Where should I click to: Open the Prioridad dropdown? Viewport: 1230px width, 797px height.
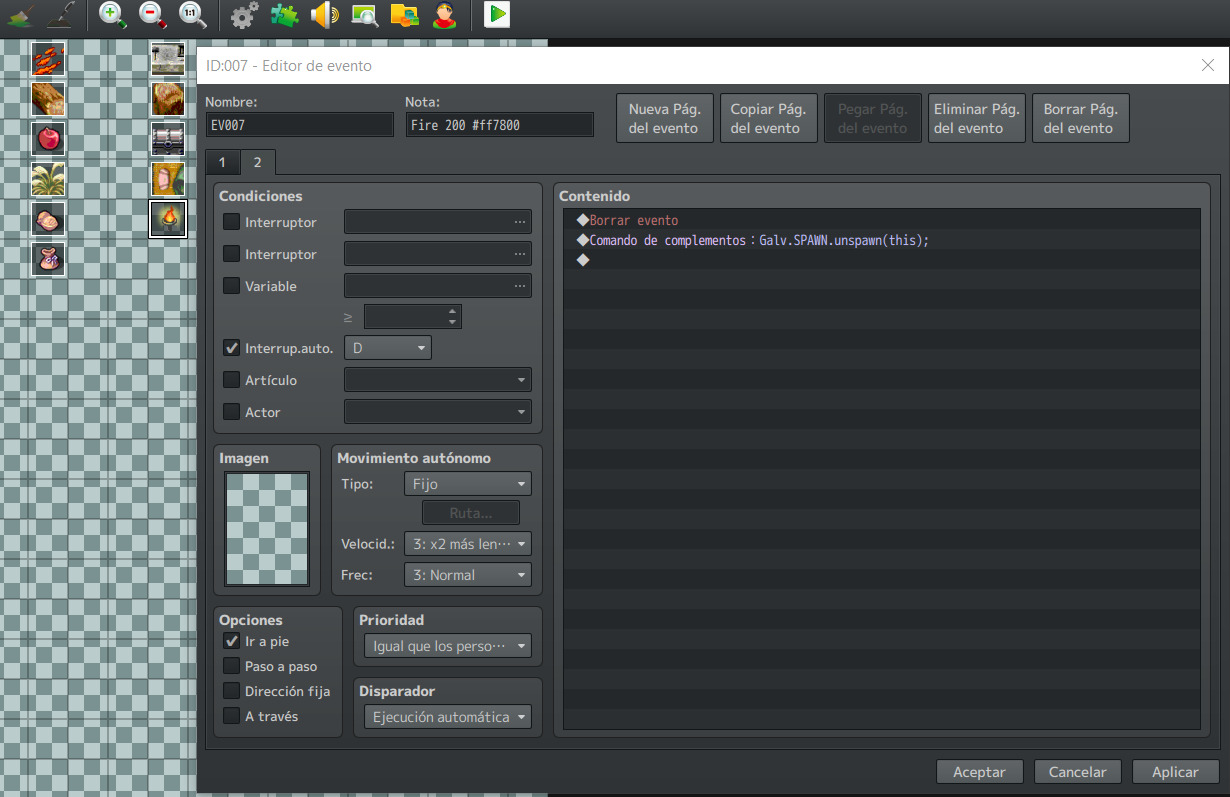(448, 646)
